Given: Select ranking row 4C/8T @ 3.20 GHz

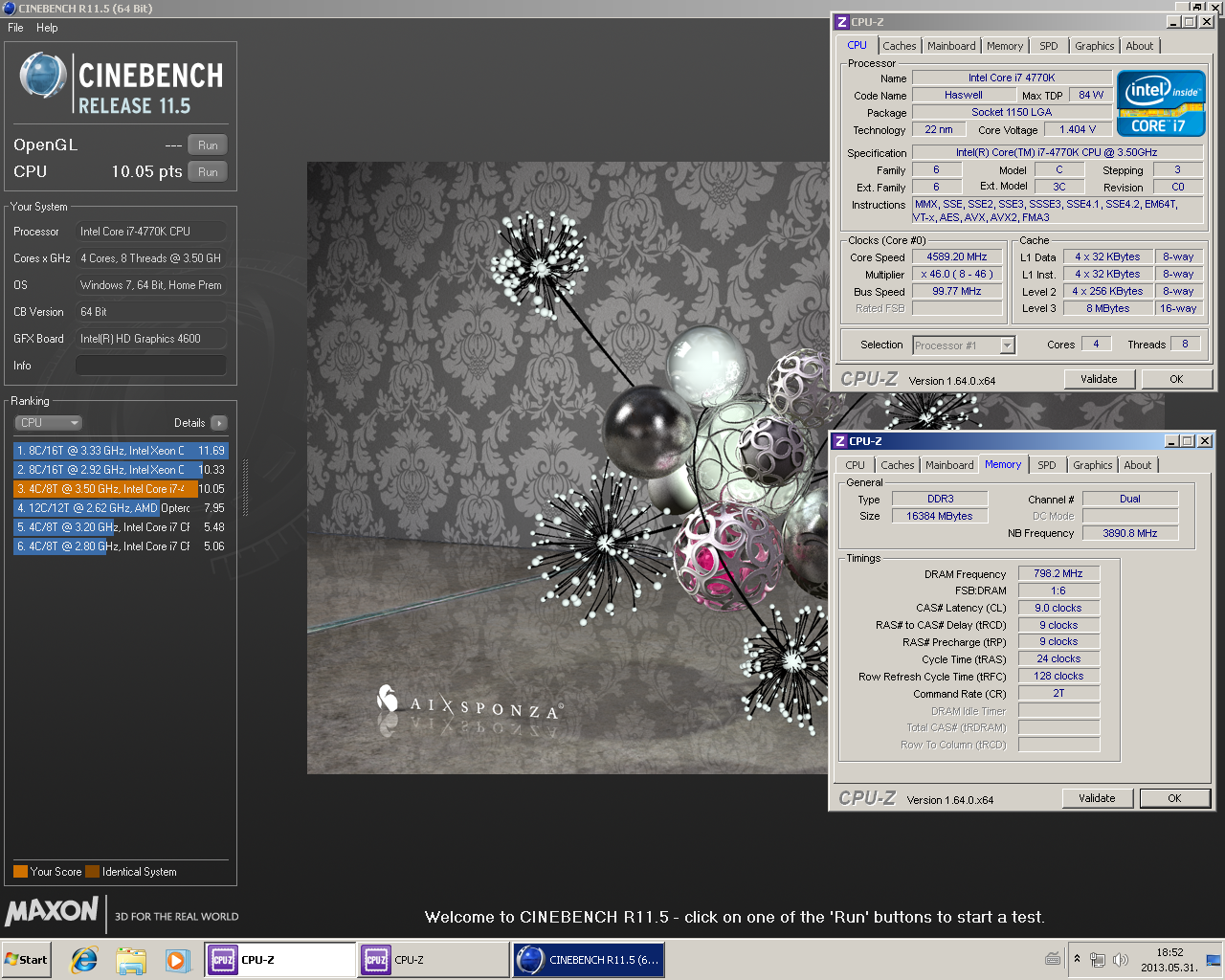Looking at the screenshot, I should click(x=121, y=527).
